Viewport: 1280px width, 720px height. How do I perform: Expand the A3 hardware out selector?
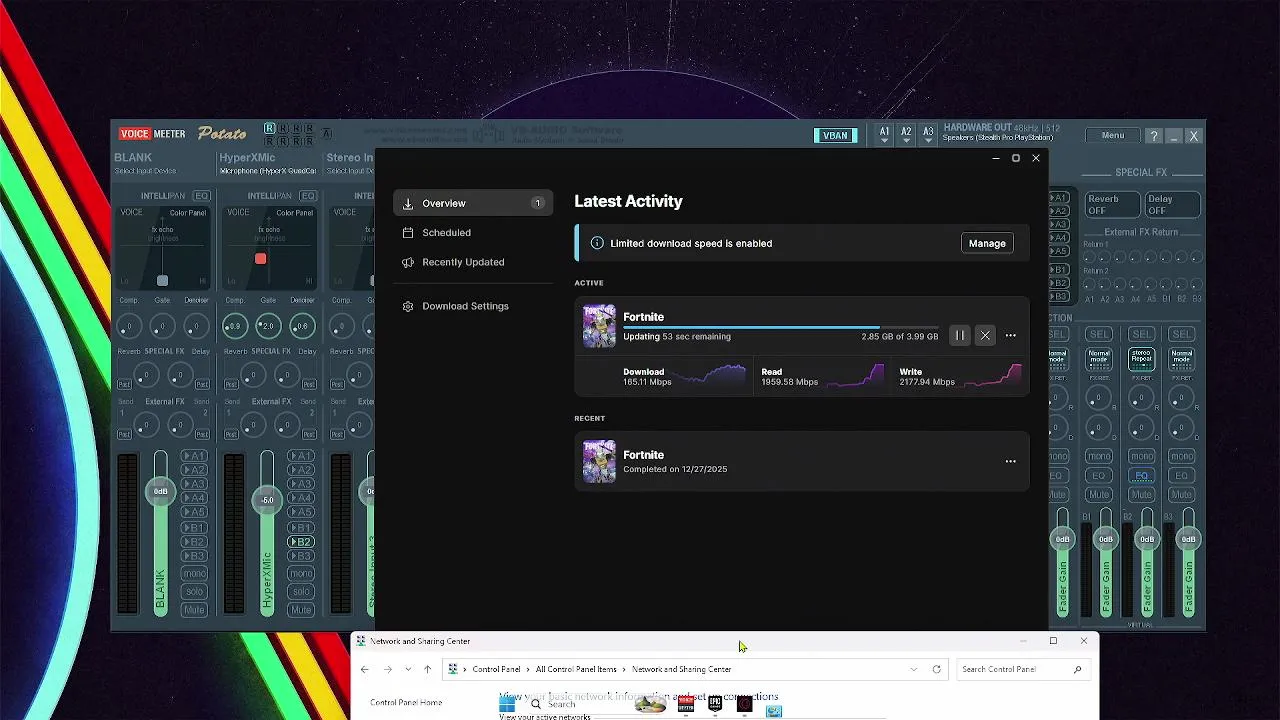pos(928,135)
